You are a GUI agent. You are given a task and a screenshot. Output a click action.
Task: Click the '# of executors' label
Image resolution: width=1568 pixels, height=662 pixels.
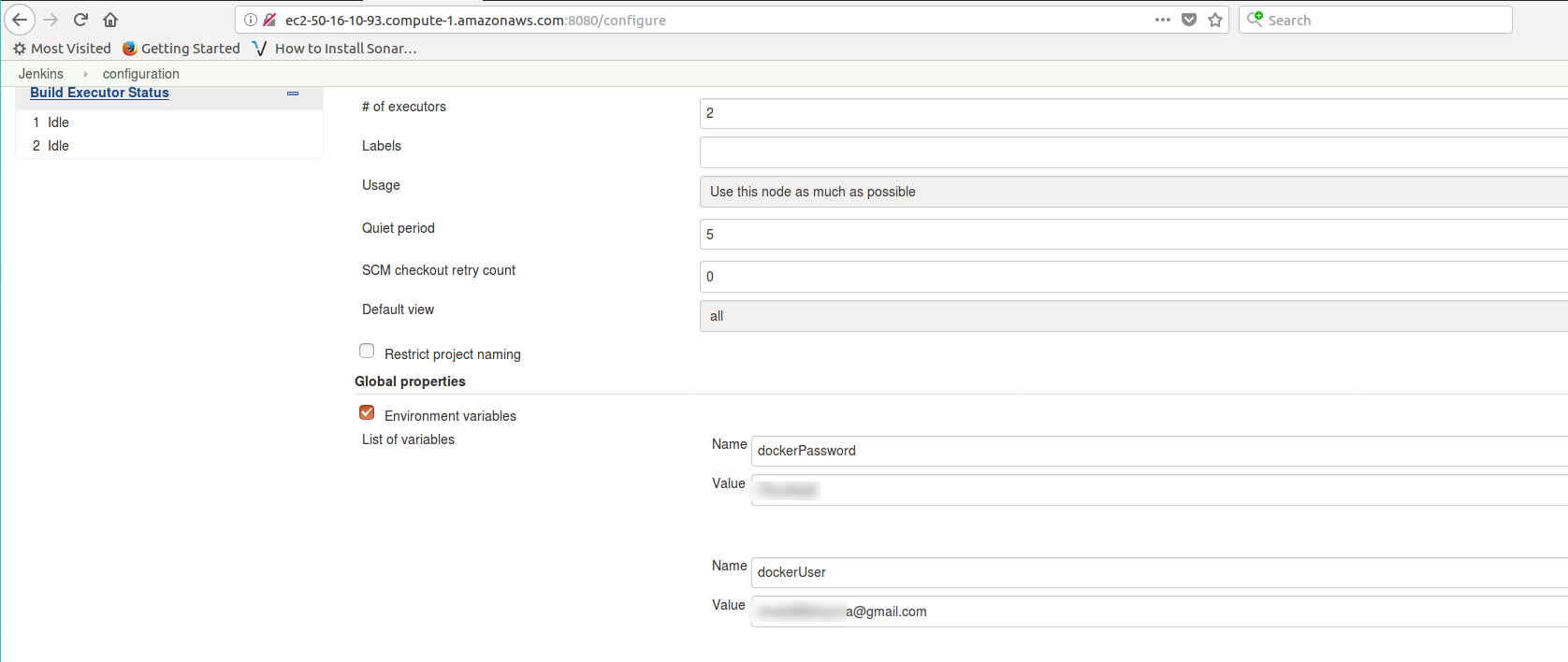404,107
